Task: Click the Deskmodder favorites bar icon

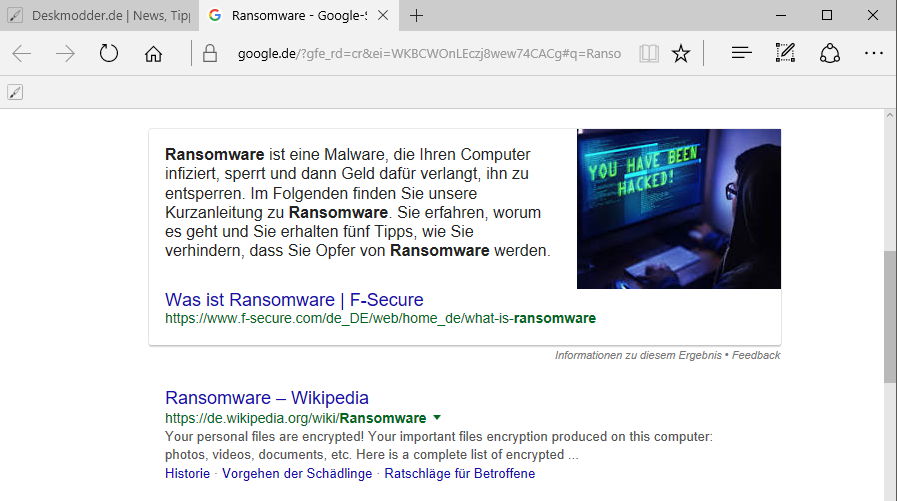Action: pyautogui.click(x=15, y=92)
